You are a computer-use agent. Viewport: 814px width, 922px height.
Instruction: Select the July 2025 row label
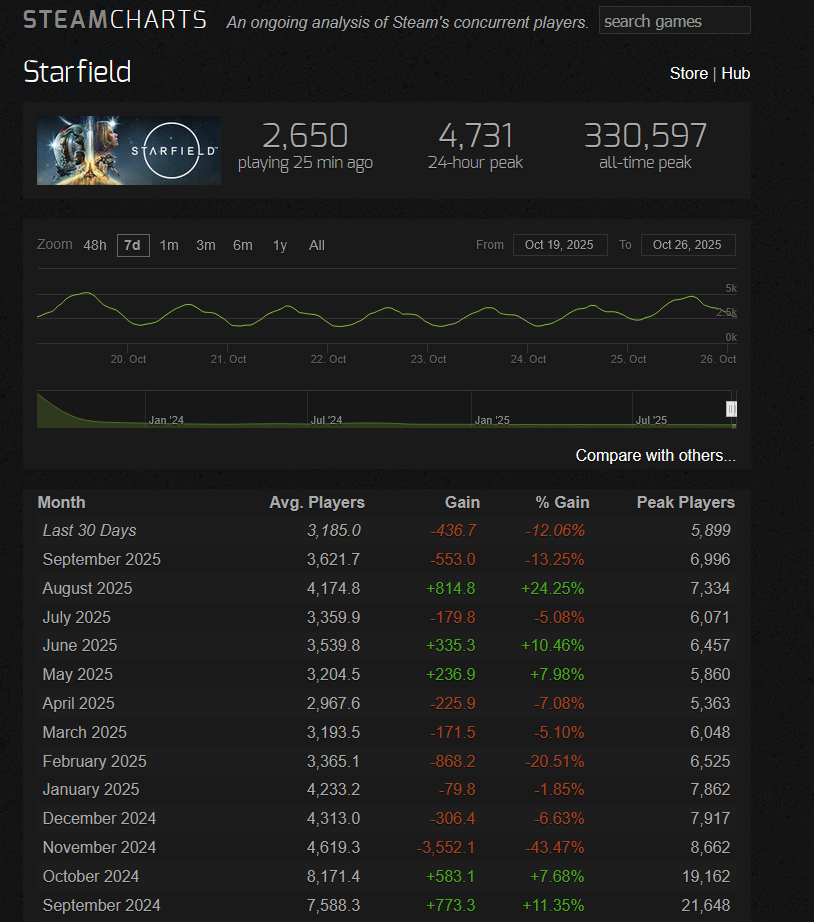76,617
